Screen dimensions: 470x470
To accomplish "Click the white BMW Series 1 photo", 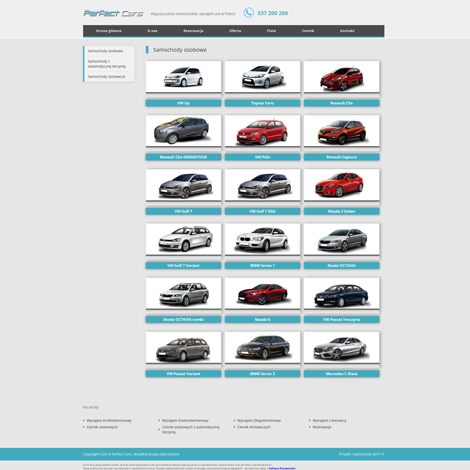I will [x=262, y=239].
